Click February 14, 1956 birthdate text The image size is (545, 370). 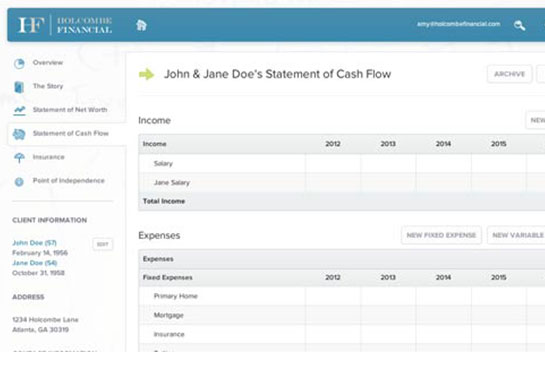tap(40, 253)
